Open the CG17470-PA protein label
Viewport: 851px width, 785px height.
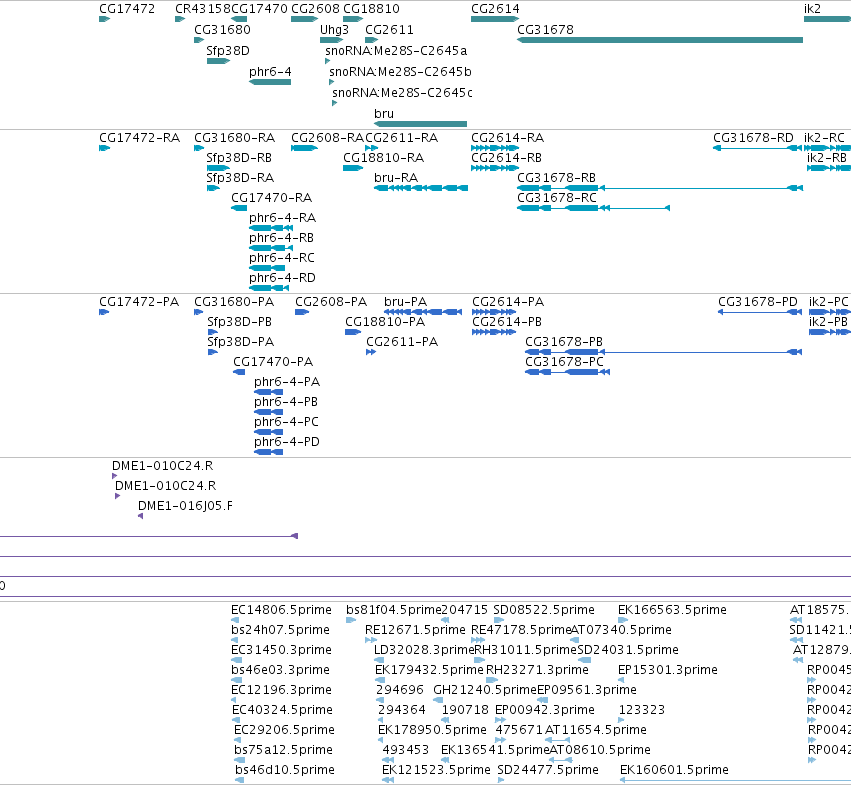pyautogui.click(x=273, y=362)
